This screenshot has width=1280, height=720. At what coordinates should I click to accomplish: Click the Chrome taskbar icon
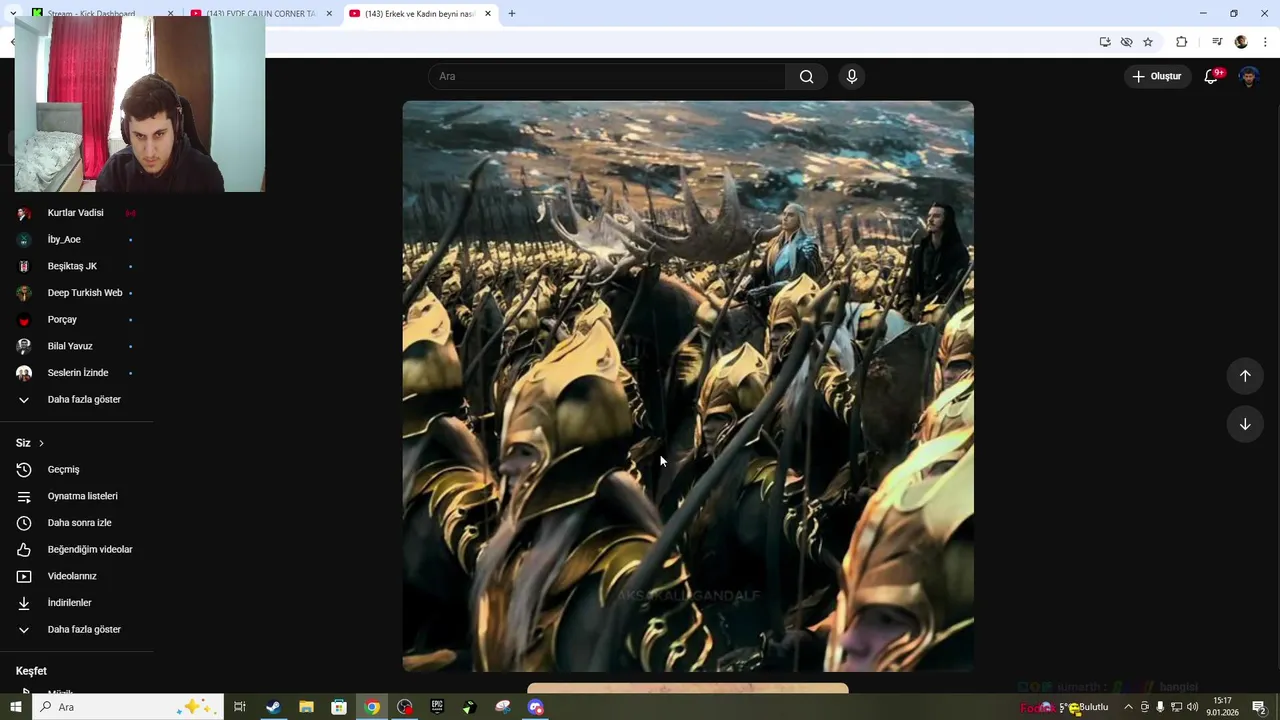coord(372,707)
